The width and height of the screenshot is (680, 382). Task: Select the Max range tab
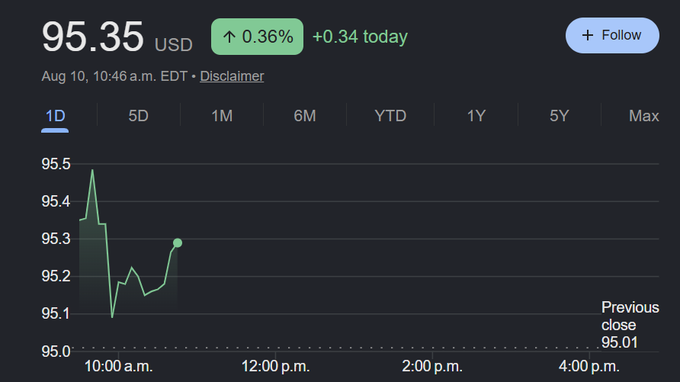pos(644,116)
